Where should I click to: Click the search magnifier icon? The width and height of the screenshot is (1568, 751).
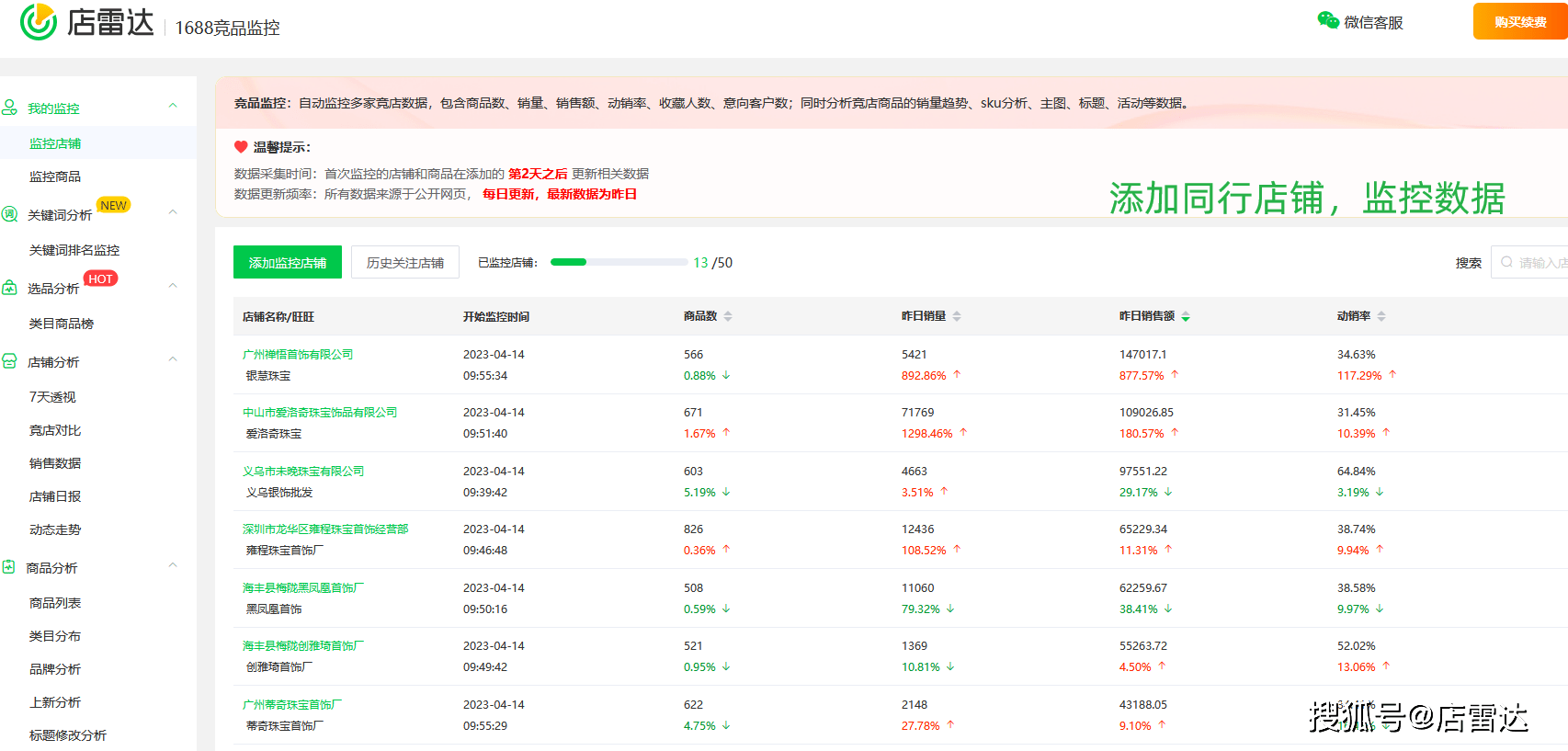(x=1506, y=262)
